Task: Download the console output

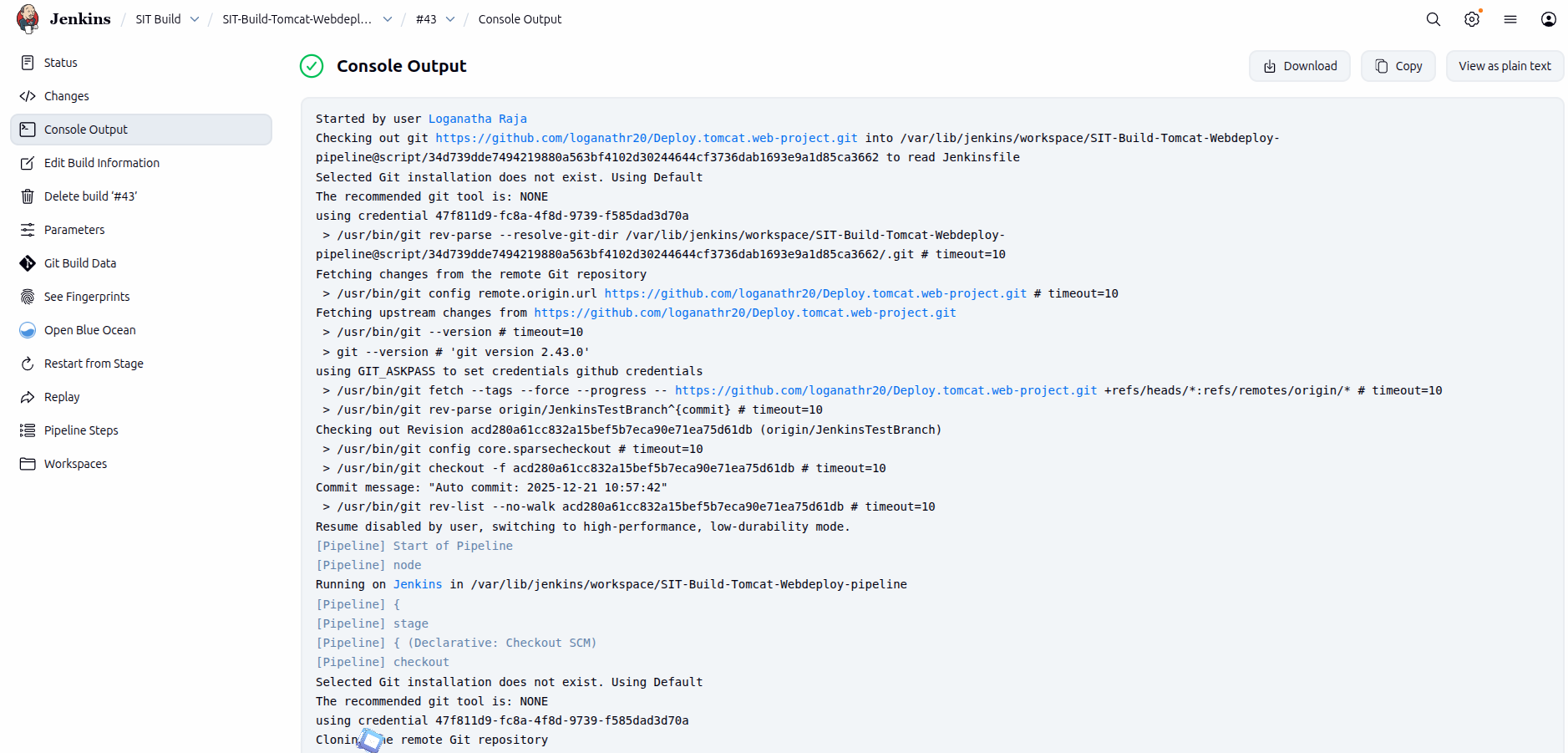Action: [x=1299, y=66]
